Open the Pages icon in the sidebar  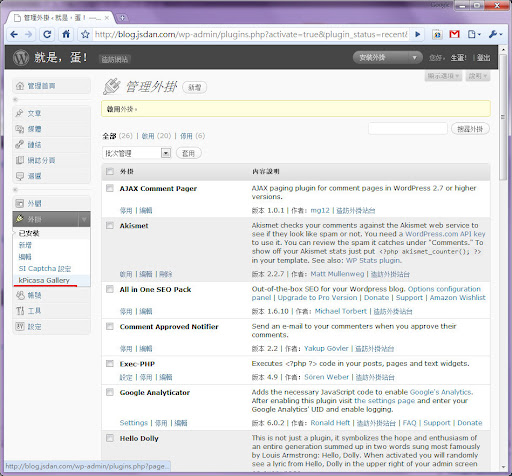[20, 160]
